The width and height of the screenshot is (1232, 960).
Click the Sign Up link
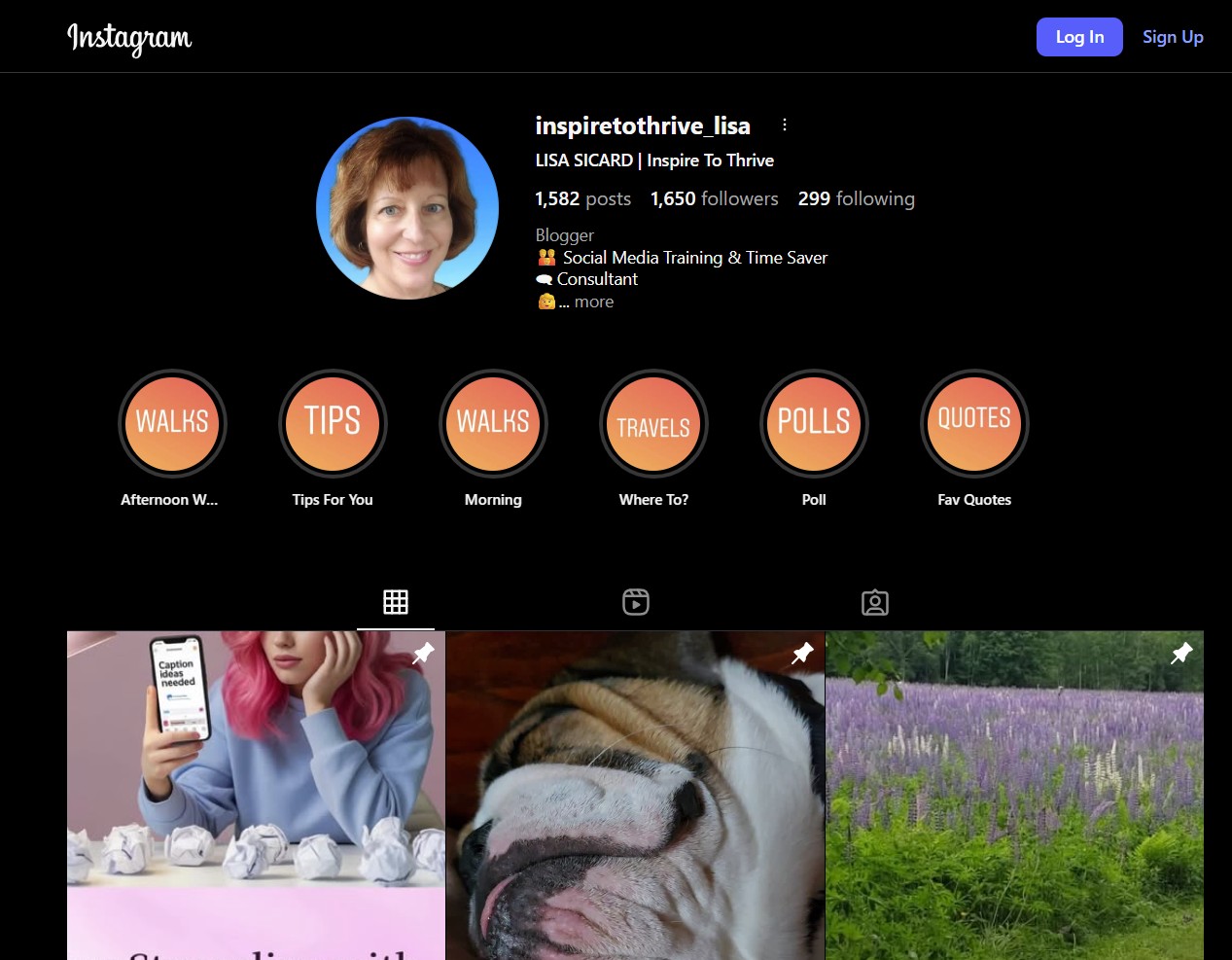(1173, 36)
